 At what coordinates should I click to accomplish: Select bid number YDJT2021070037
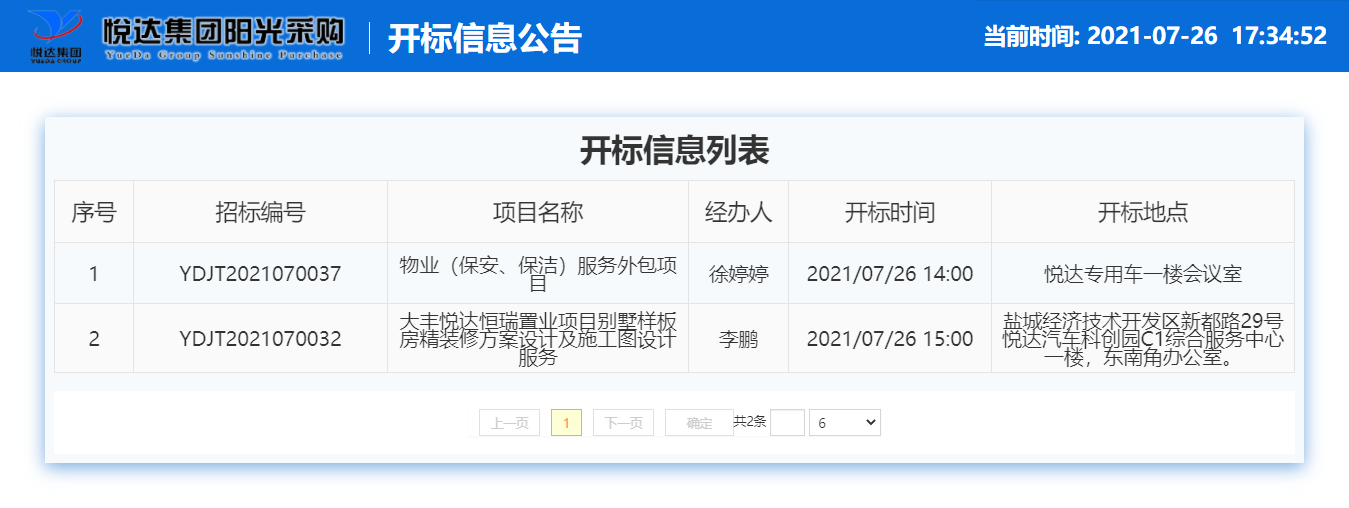(260, 273)
